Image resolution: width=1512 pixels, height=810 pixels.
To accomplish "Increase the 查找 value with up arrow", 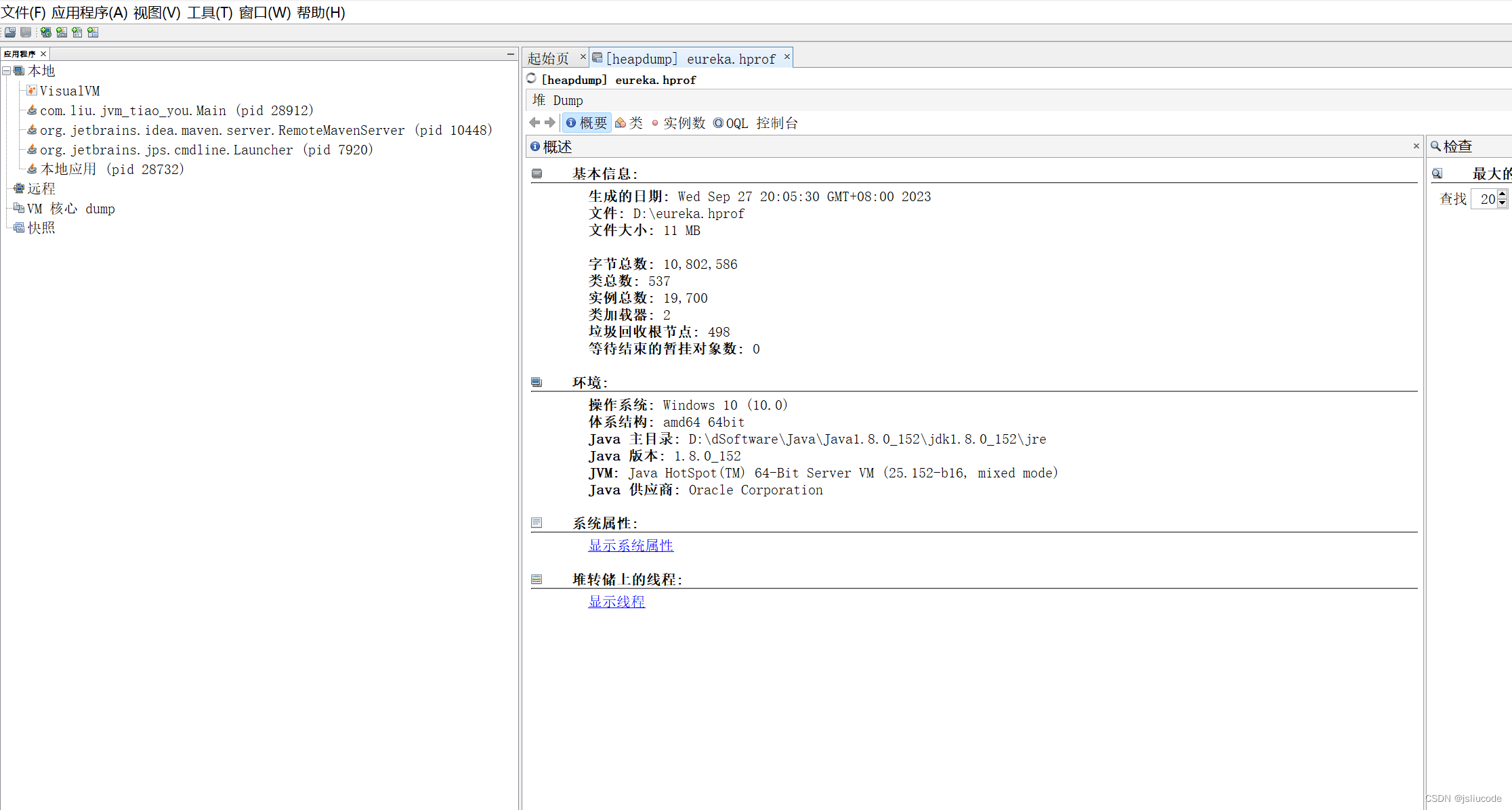I will 1503,194.
